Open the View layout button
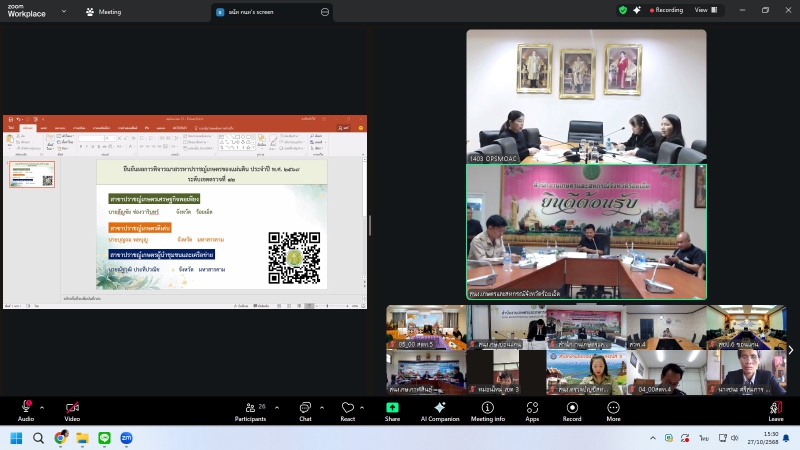 tap(703, 10)
